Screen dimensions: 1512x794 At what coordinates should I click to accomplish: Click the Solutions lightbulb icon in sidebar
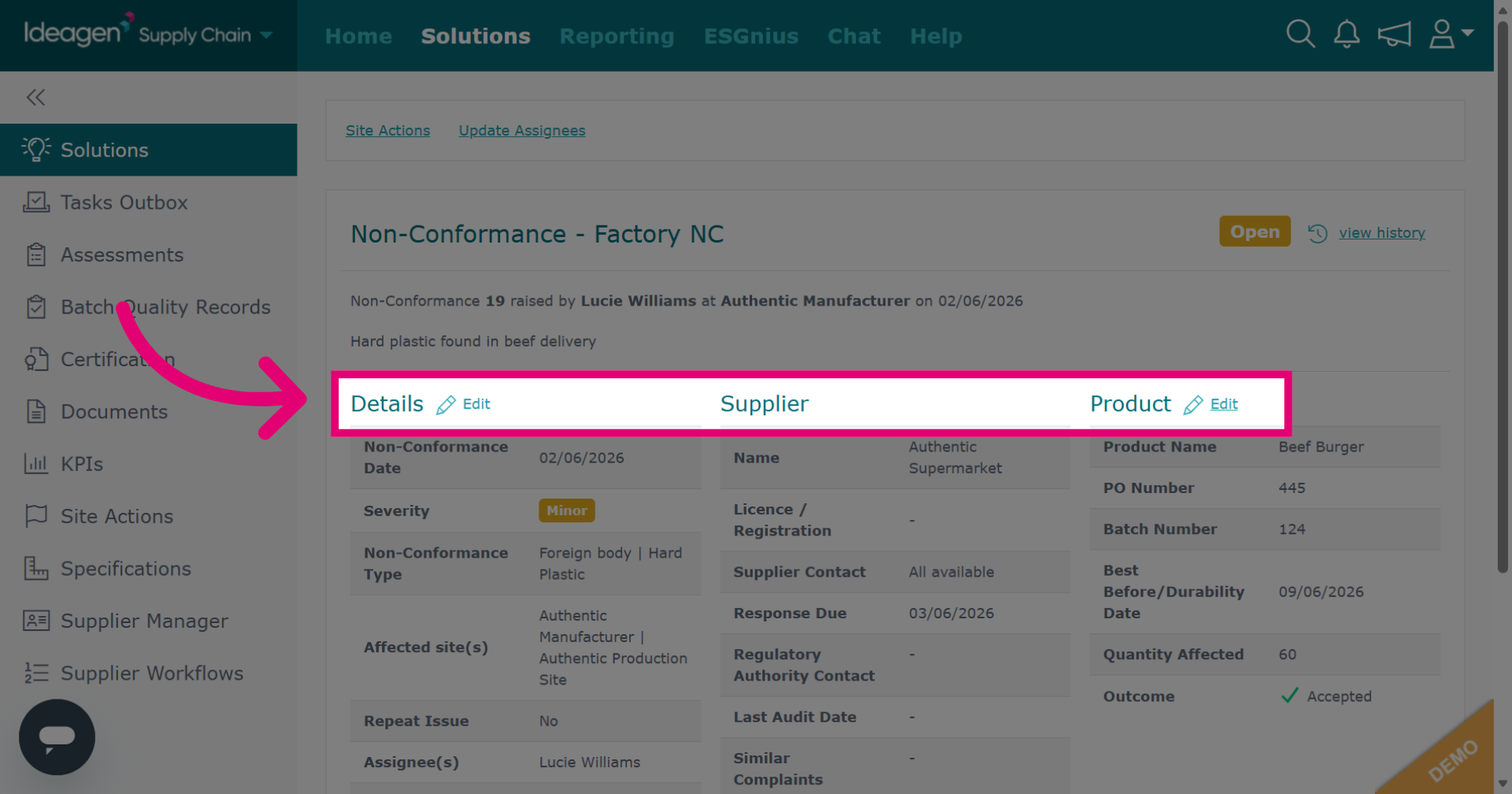[x=36, y=149]
